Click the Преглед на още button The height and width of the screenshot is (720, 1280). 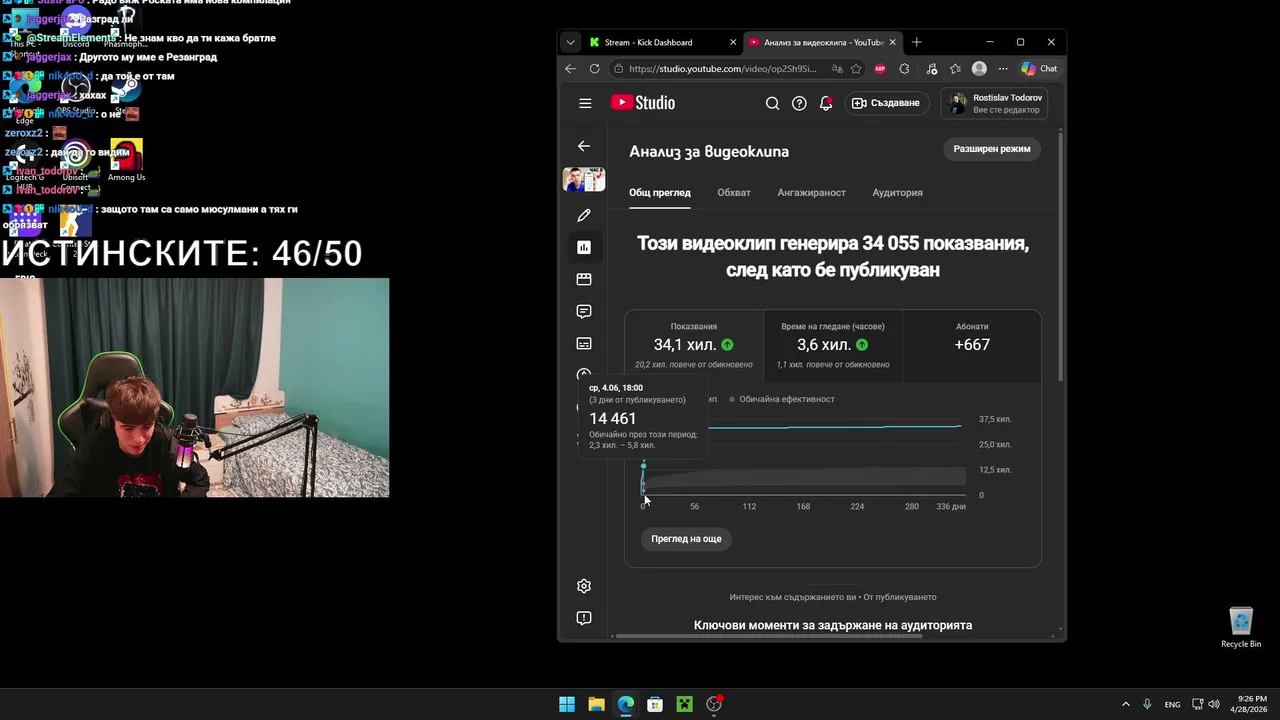tap(686, 538)
